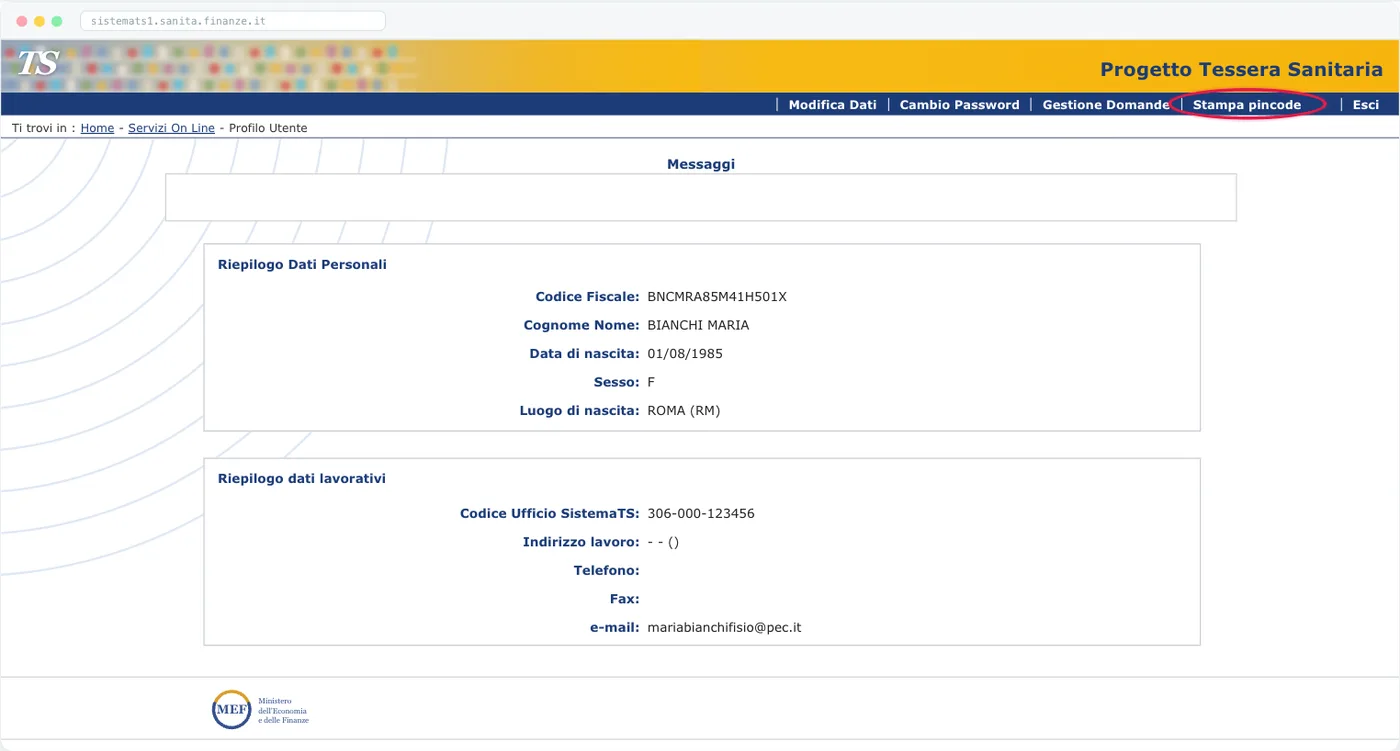Click Esci to log out

tap(1366, 105)
